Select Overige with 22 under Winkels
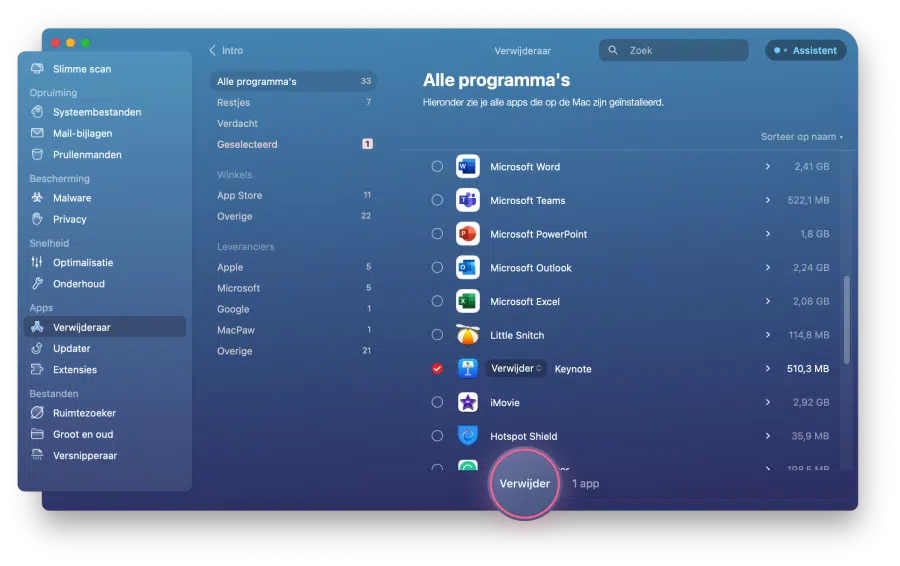Viewport: 900px width, 566px height. [294, 216]
